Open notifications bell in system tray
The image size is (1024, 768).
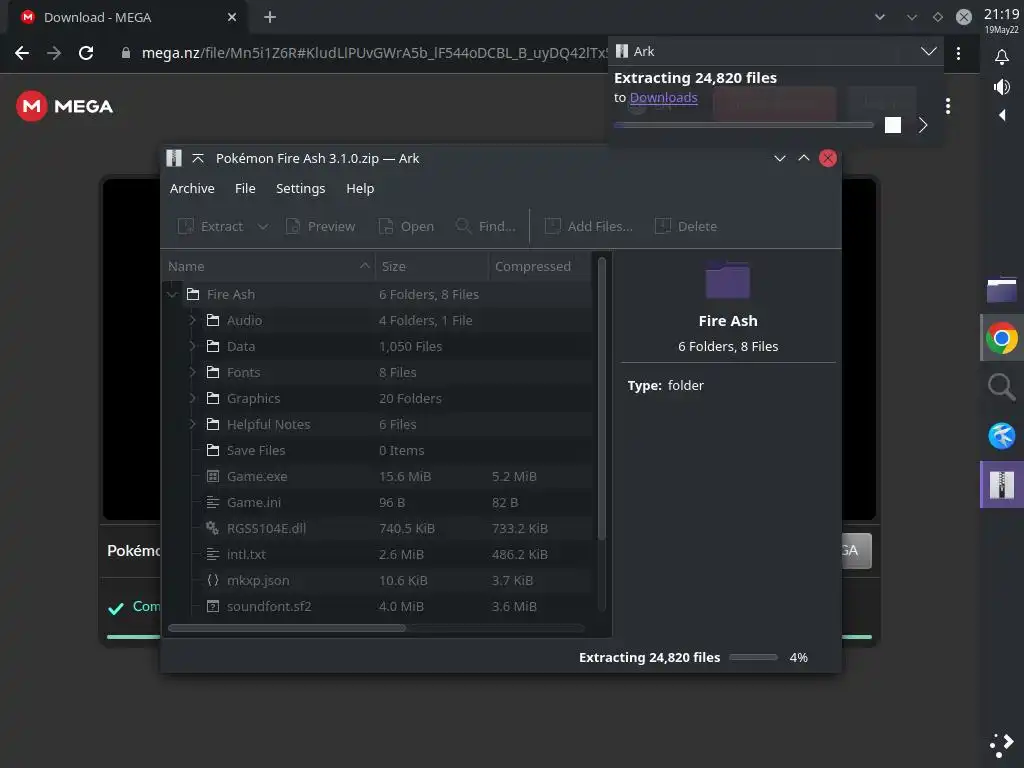coord(1002,57)
